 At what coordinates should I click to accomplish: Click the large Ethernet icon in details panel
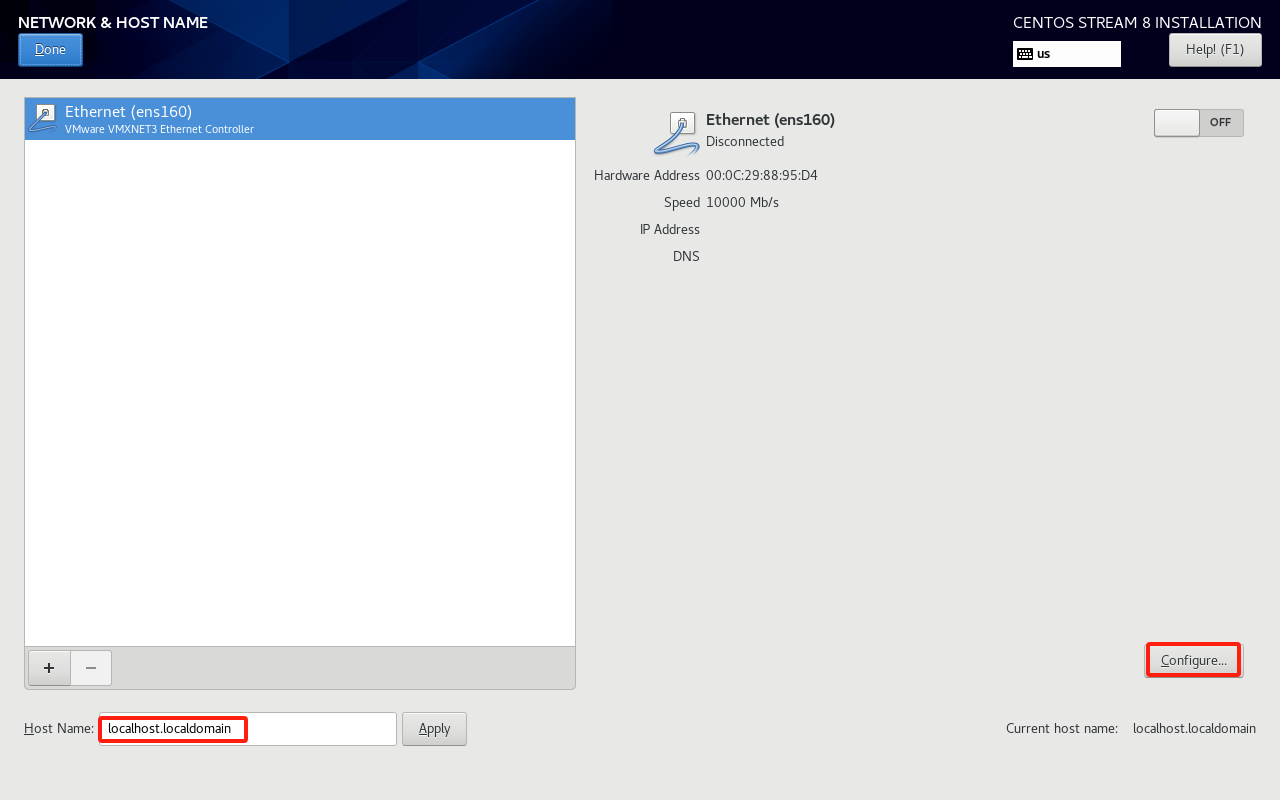(x=677, y=134)
